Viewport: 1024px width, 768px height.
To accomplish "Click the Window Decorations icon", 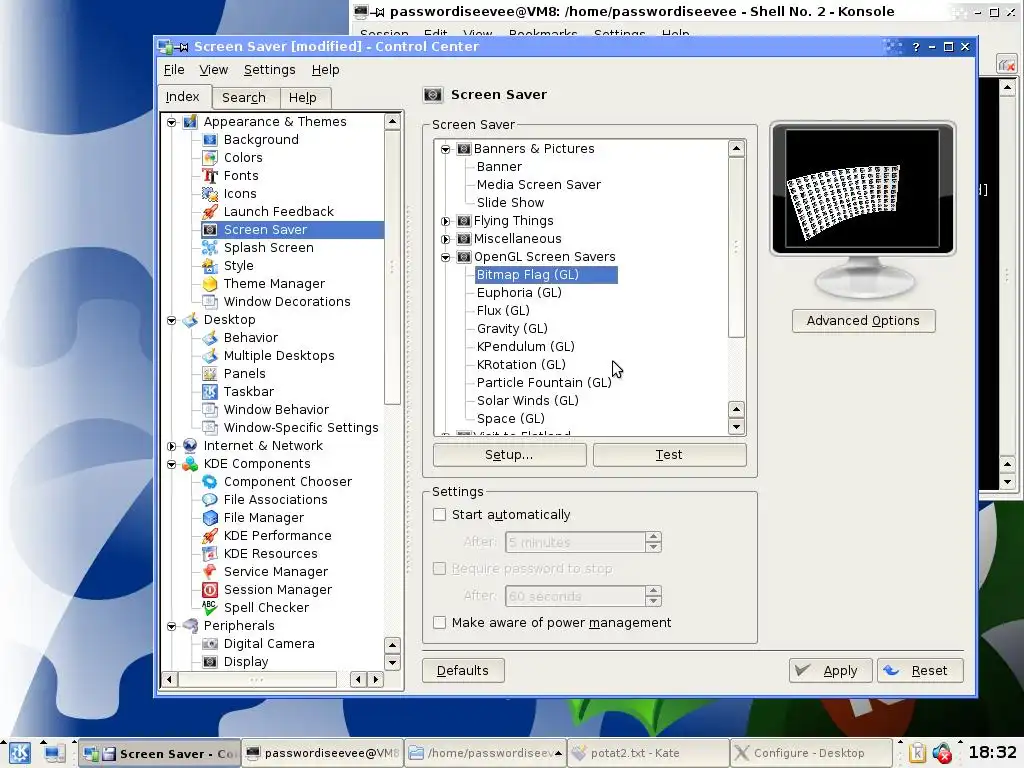I will (x=210, y=302).
